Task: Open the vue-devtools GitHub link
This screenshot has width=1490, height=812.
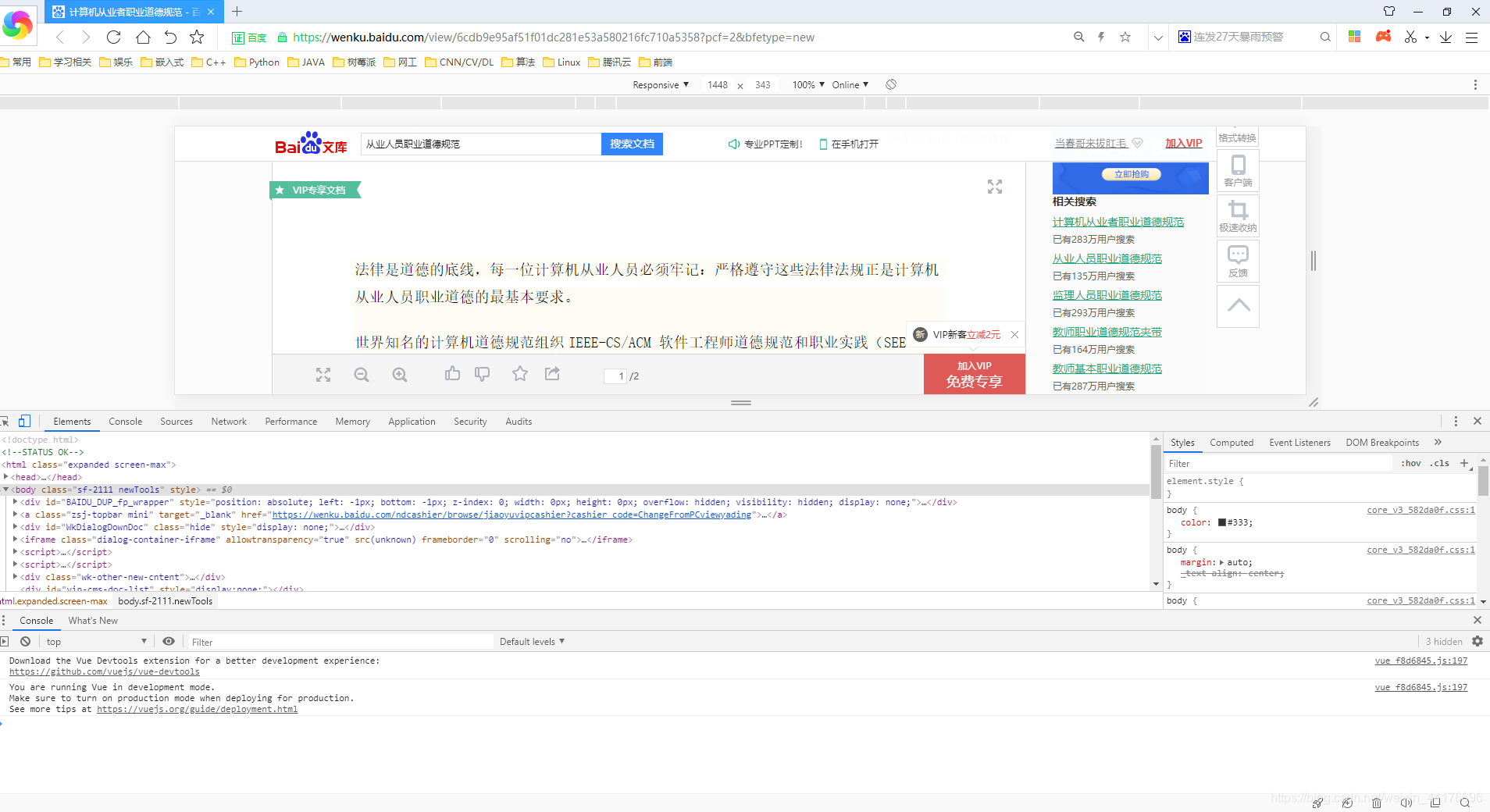Action: click(105, 671)
